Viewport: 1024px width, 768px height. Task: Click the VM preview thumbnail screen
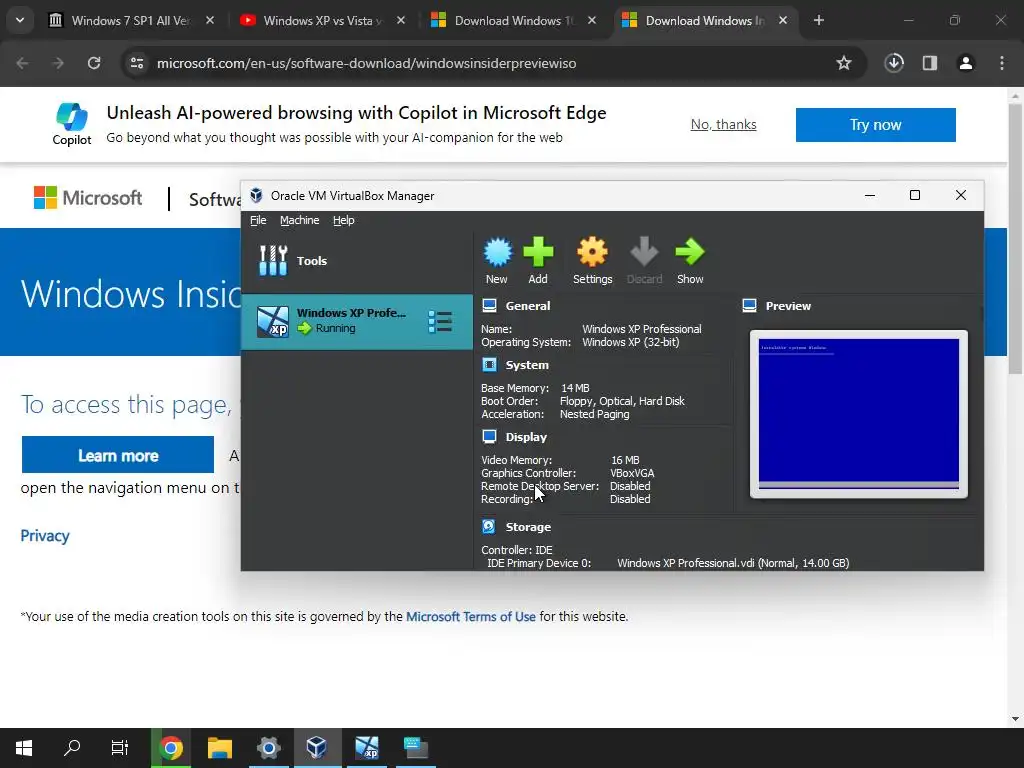(859, 414)
